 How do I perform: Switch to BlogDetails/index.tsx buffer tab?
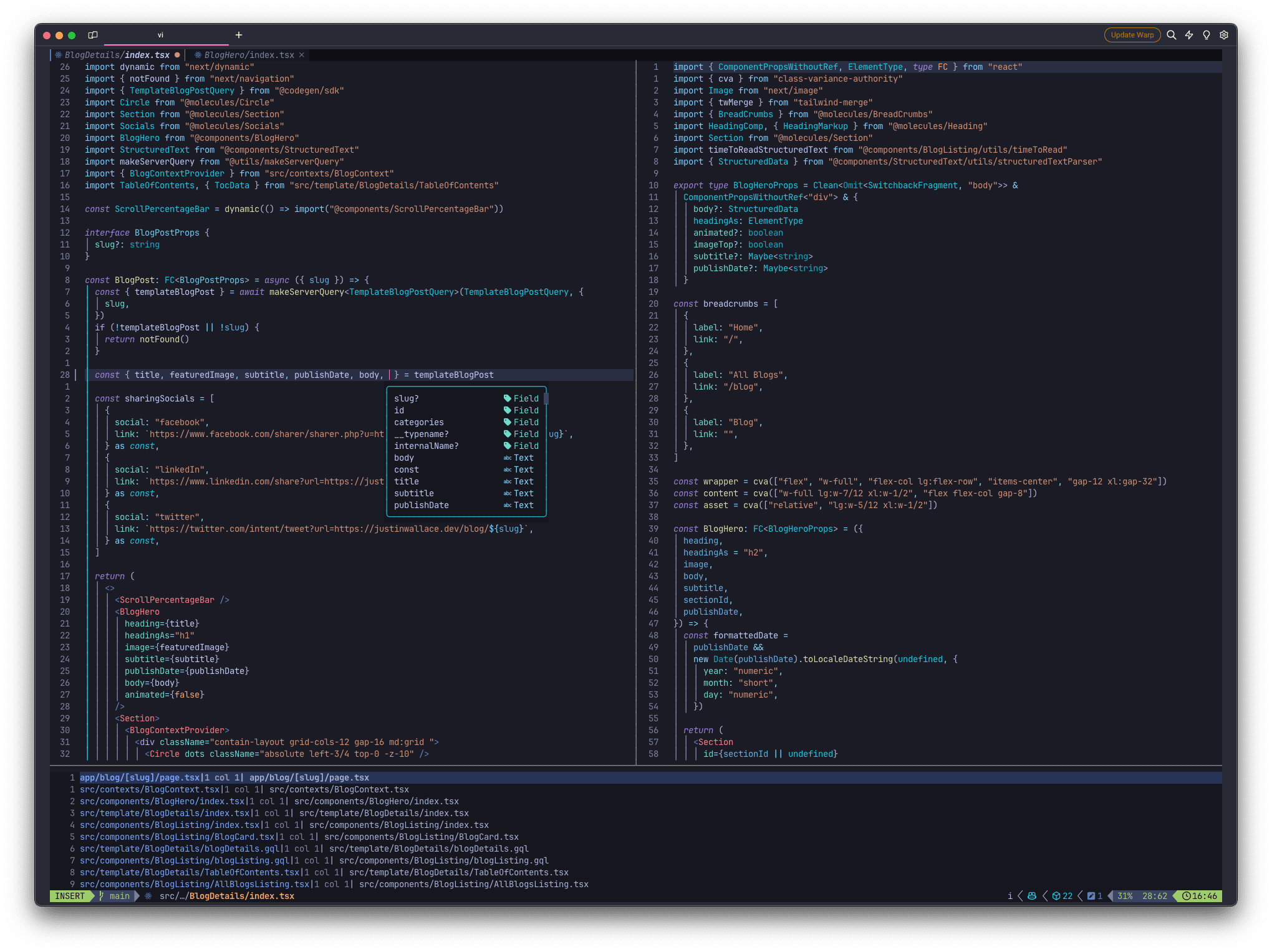[117, 55]
